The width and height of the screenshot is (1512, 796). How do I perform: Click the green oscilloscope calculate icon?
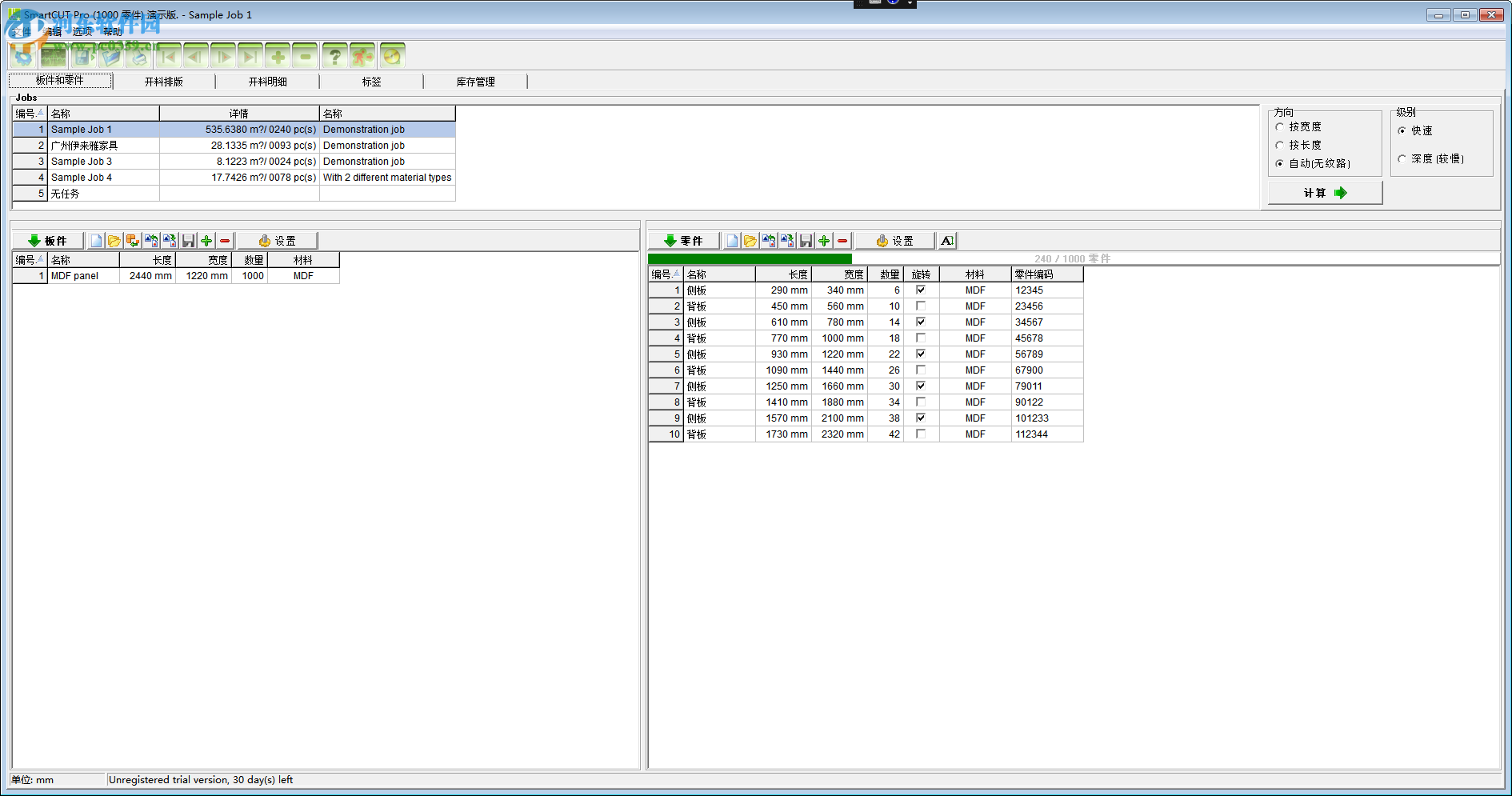[x=54, y=56]
